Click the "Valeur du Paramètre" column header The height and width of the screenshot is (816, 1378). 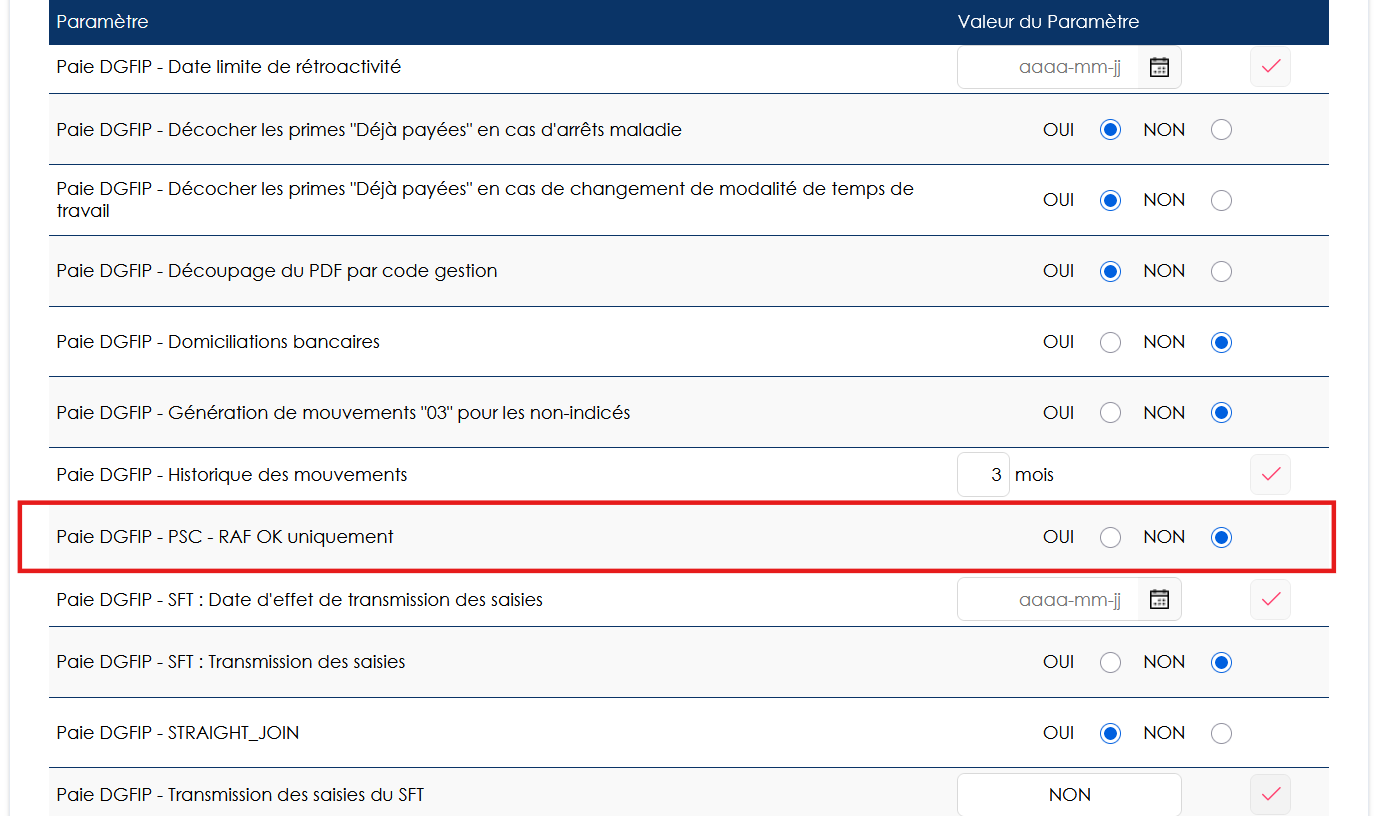tap(1048, 21)
